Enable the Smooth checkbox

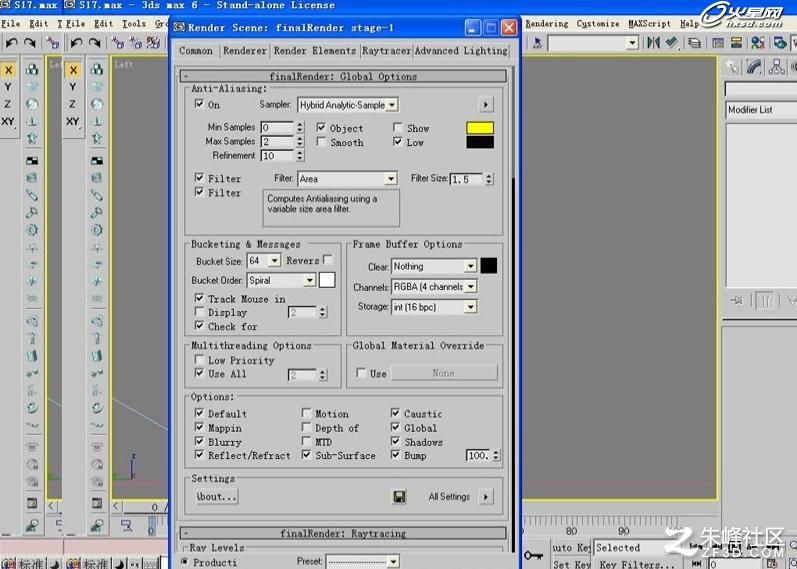(x=321, y=142)
